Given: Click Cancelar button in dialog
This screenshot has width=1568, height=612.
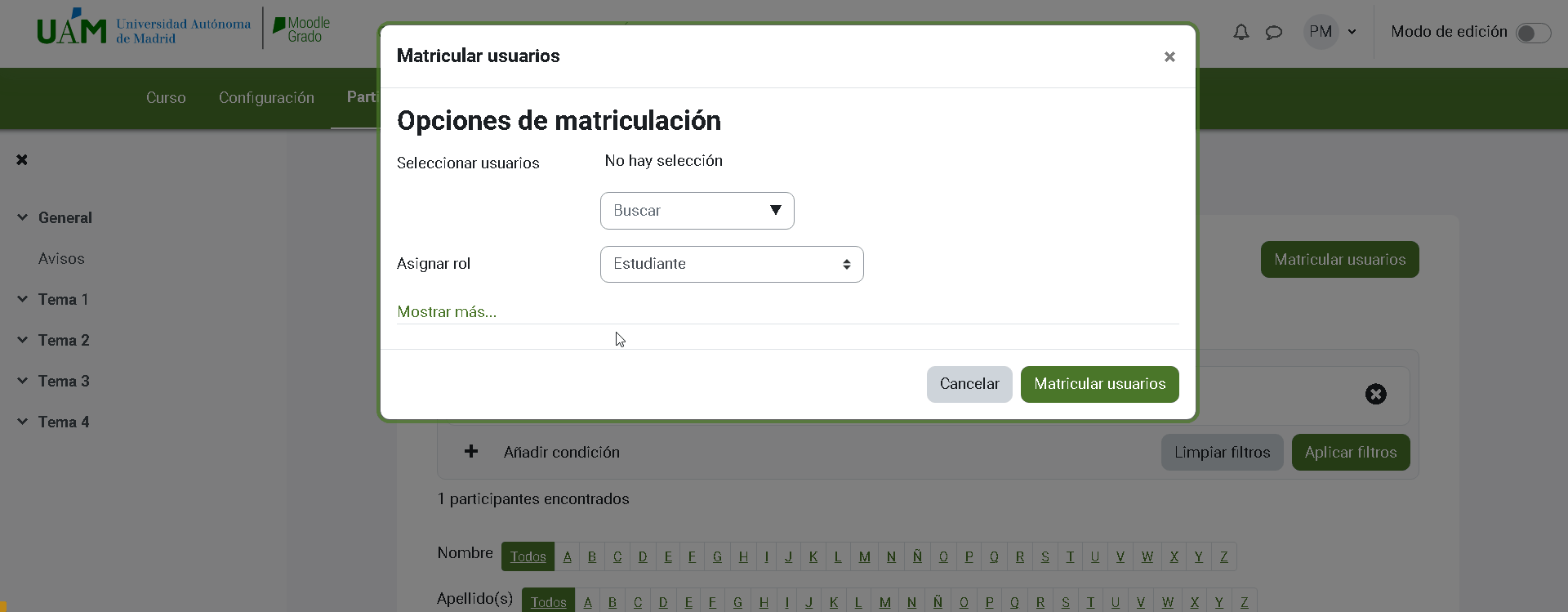Looking at the screenshot, I should coord(969,384).
